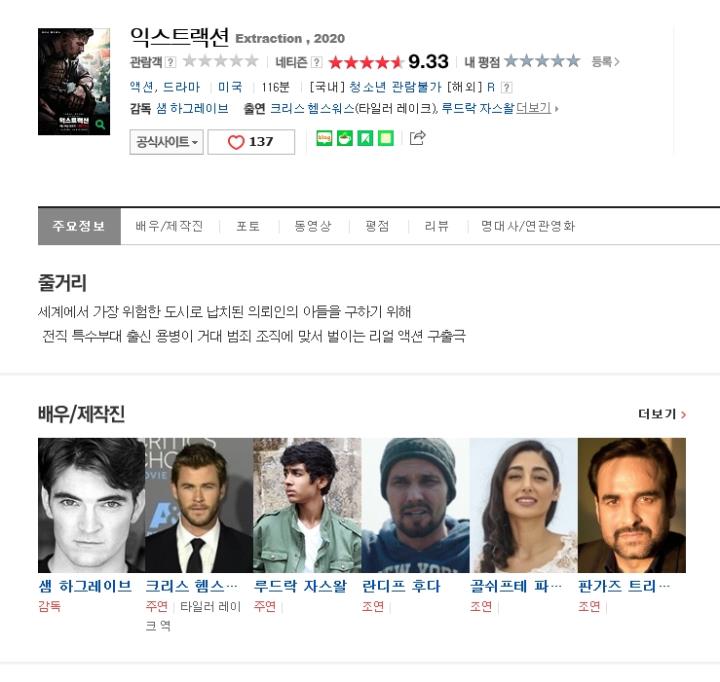Set my rating on the 내 평점 stars
This screenshot has width=720, height=682.
click(x=542, y=61)
